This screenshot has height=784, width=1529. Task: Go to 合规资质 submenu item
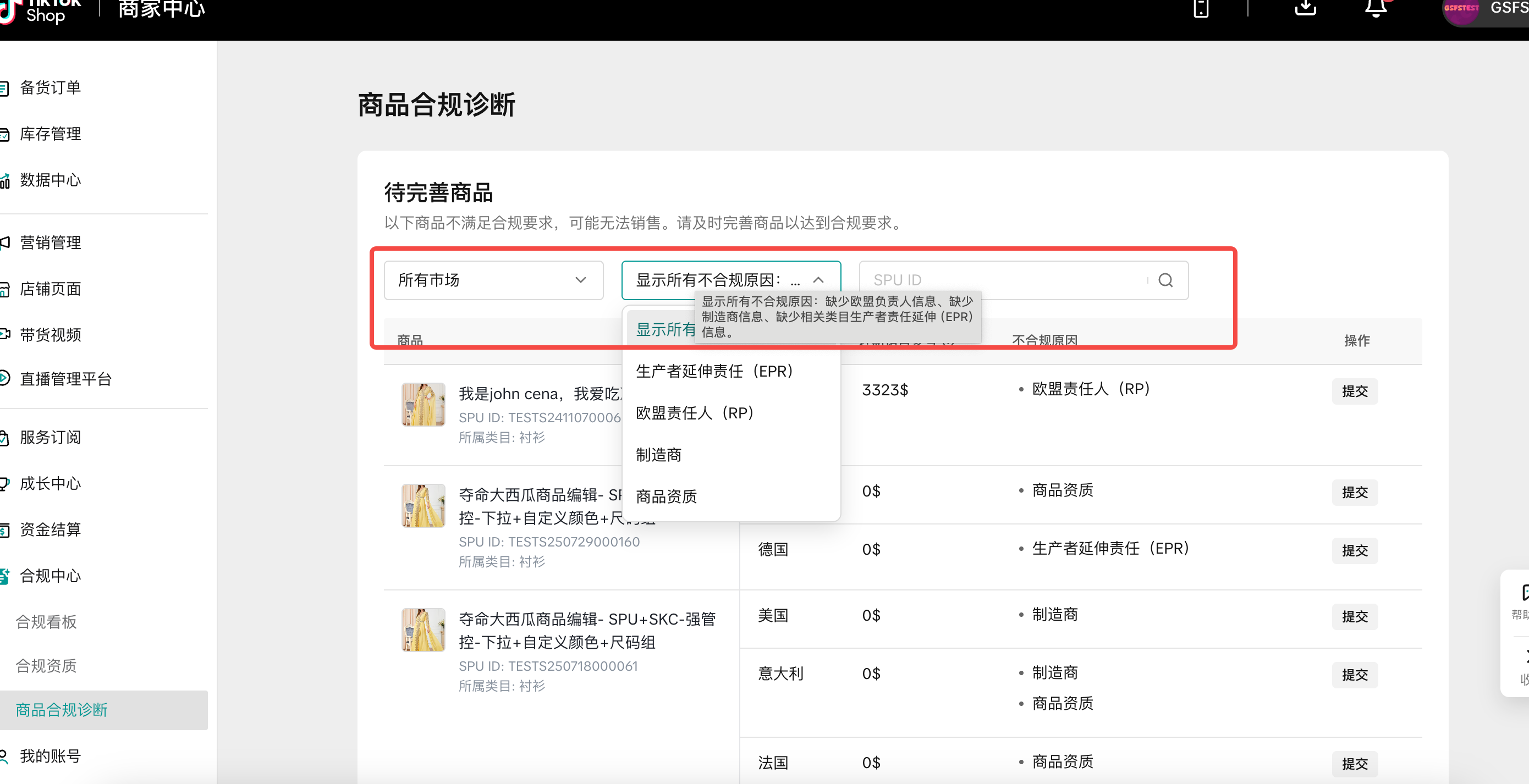46,665
